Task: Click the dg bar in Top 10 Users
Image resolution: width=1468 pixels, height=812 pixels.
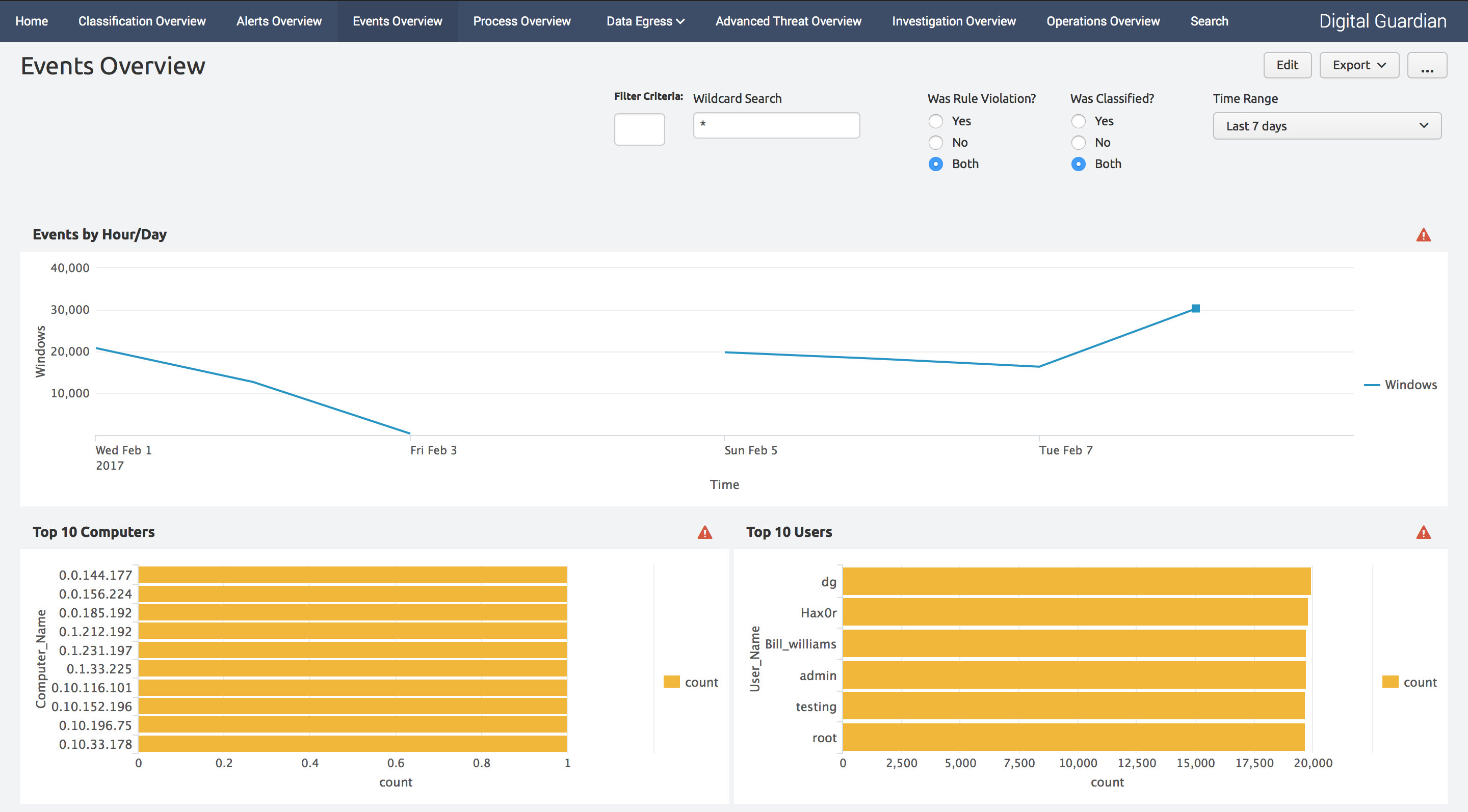Action: tap(1076, 581)
